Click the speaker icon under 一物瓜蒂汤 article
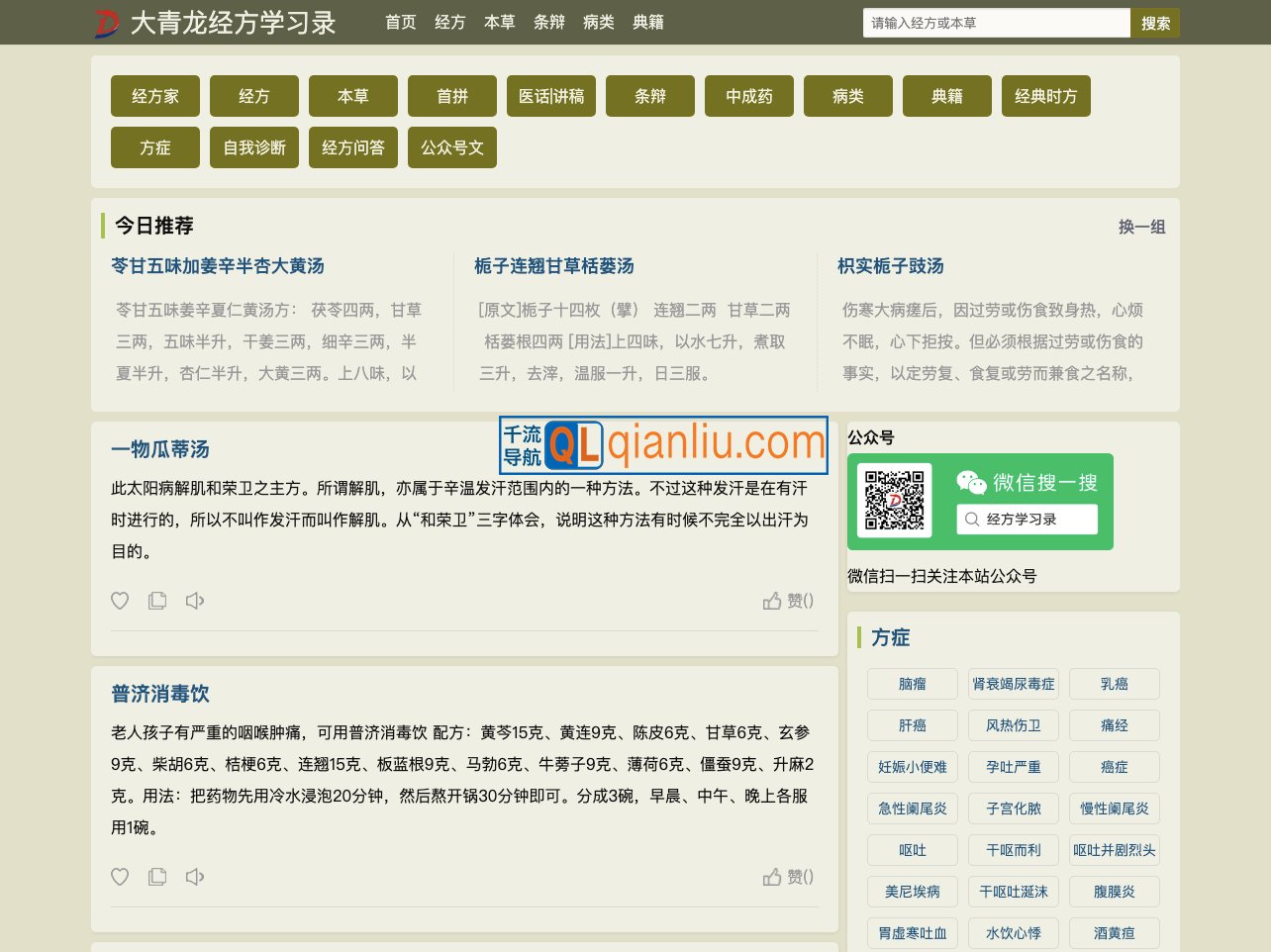The image size is (1271, 952). (195, 601)
